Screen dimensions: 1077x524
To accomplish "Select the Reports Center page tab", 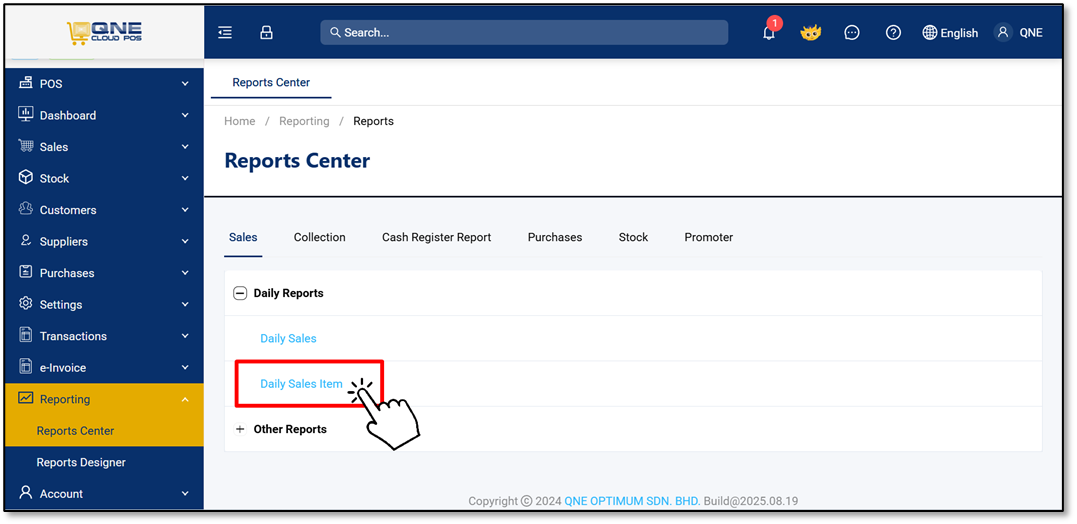I will [x=271, y=82].
